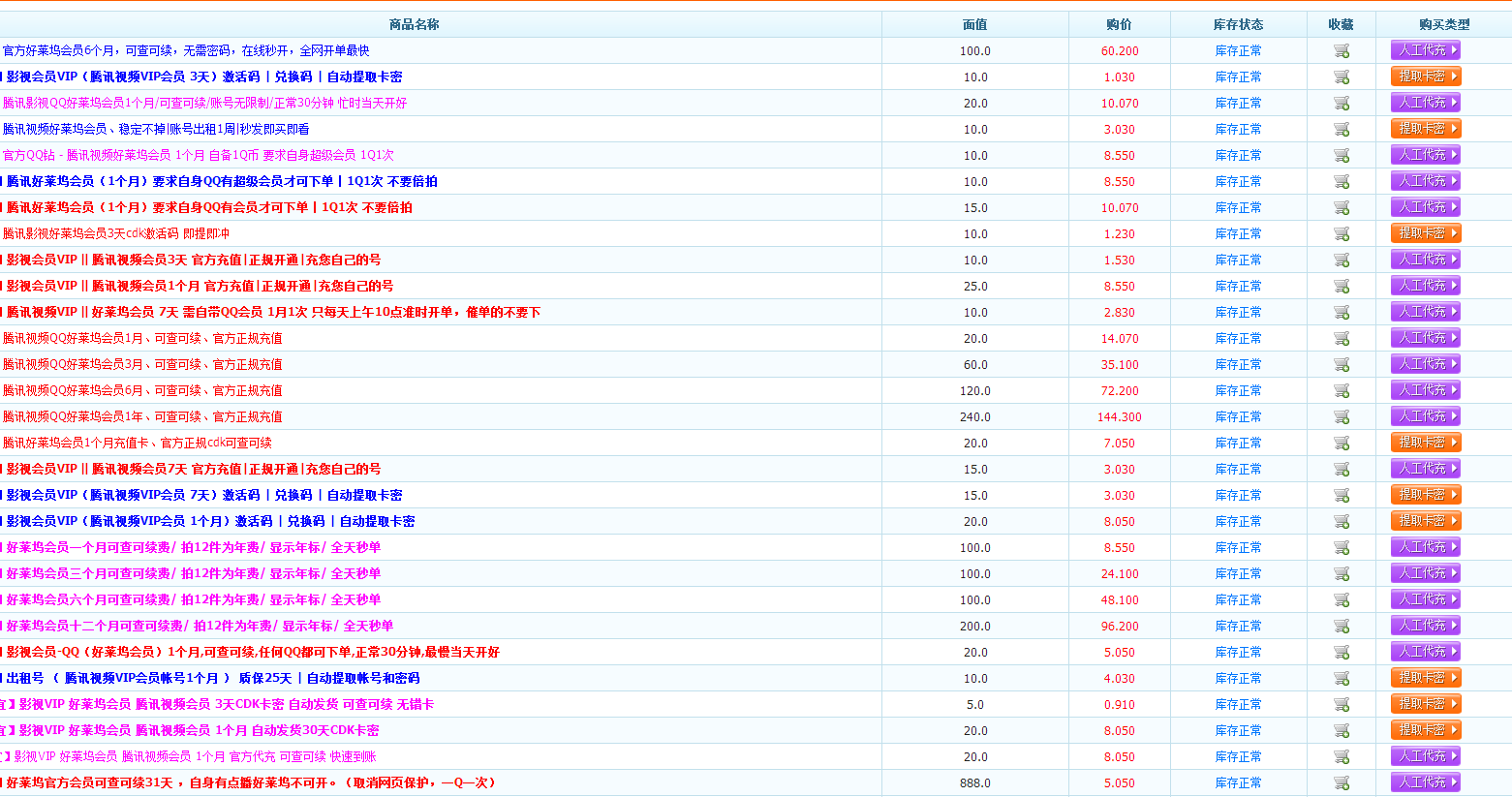Viewport: 1512px width, 797px height.
Task: Favorite the 腾讯影视QQ好莱坞会员1个月 账号无限制 item
Action: [1342, 103]
